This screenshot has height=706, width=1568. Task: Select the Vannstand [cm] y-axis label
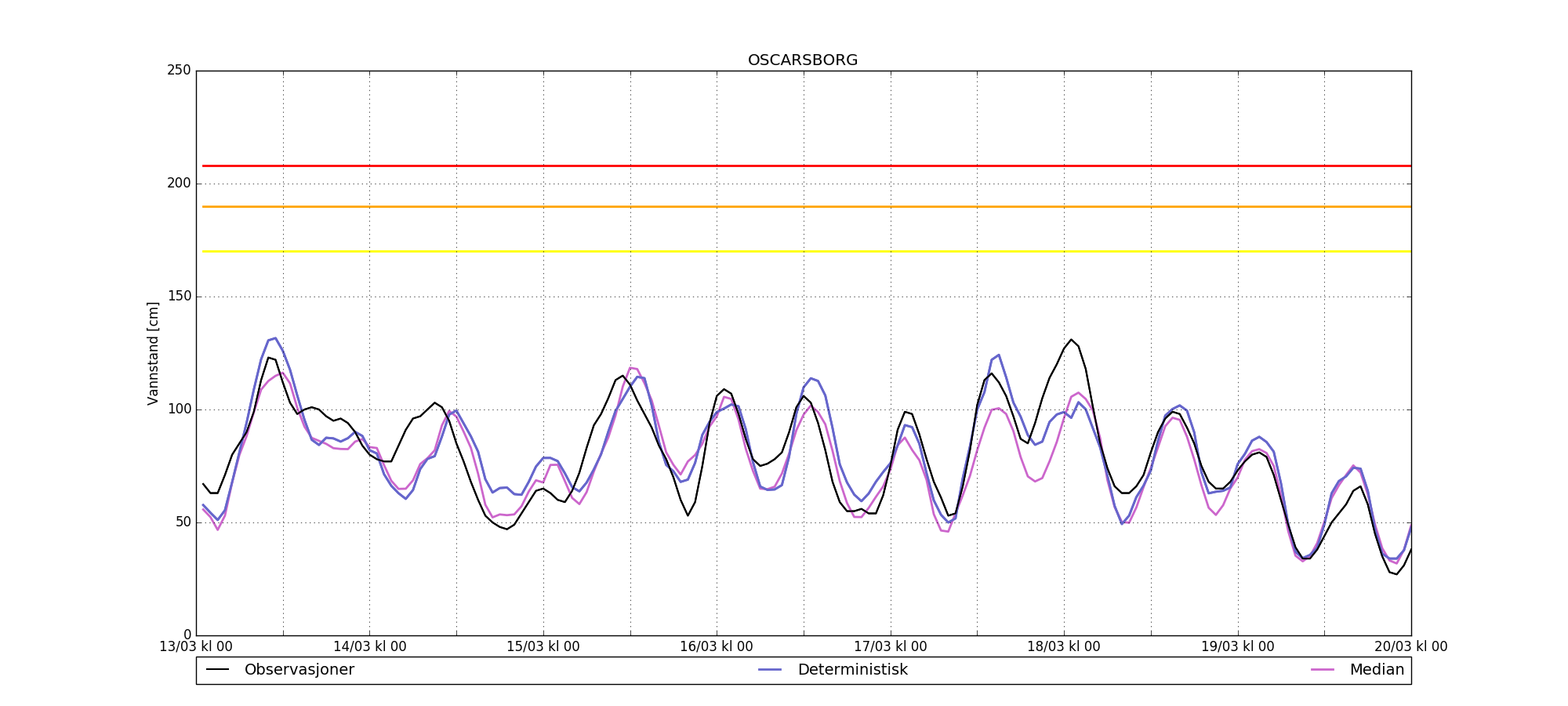coord(153,353)
